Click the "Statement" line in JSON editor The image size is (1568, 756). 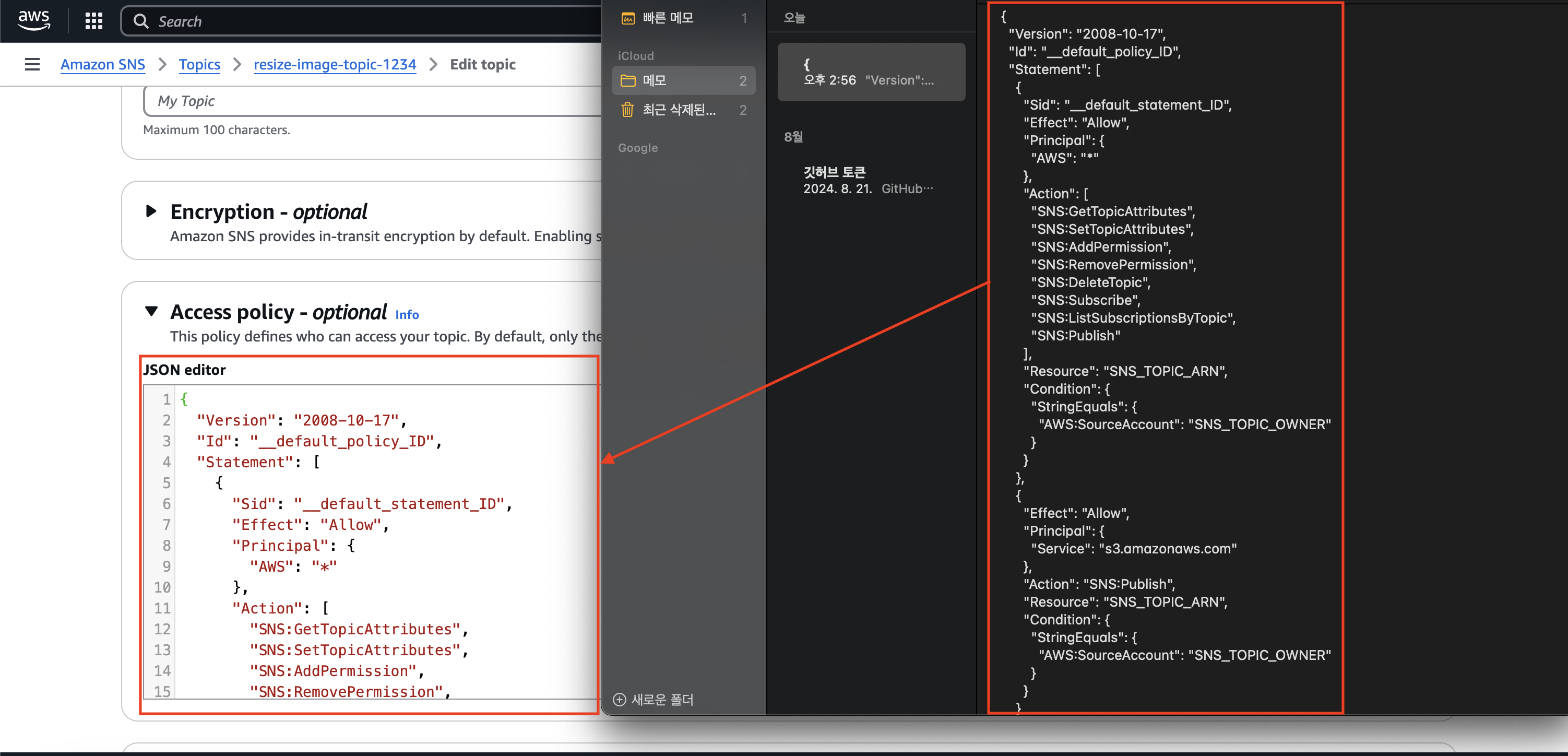258,462
